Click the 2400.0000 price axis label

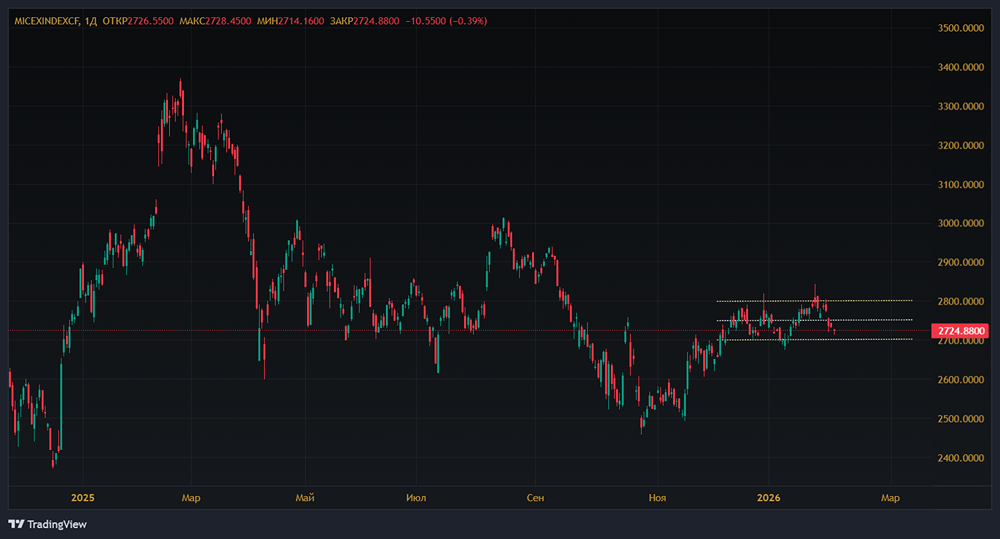[x=962, y=458]
